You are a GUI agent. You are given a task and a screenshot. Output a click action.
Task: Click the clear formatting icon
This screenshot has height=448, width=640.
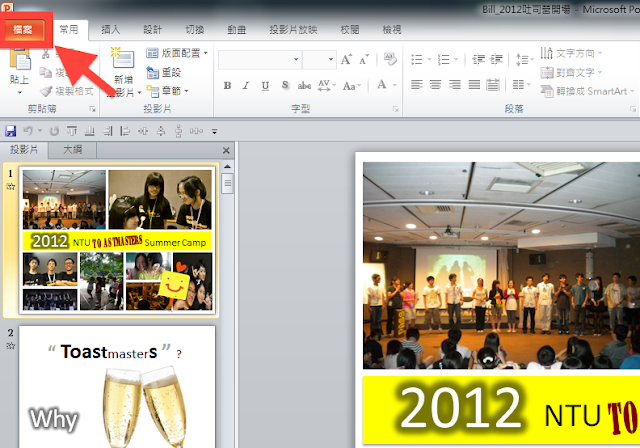[390, 60]
